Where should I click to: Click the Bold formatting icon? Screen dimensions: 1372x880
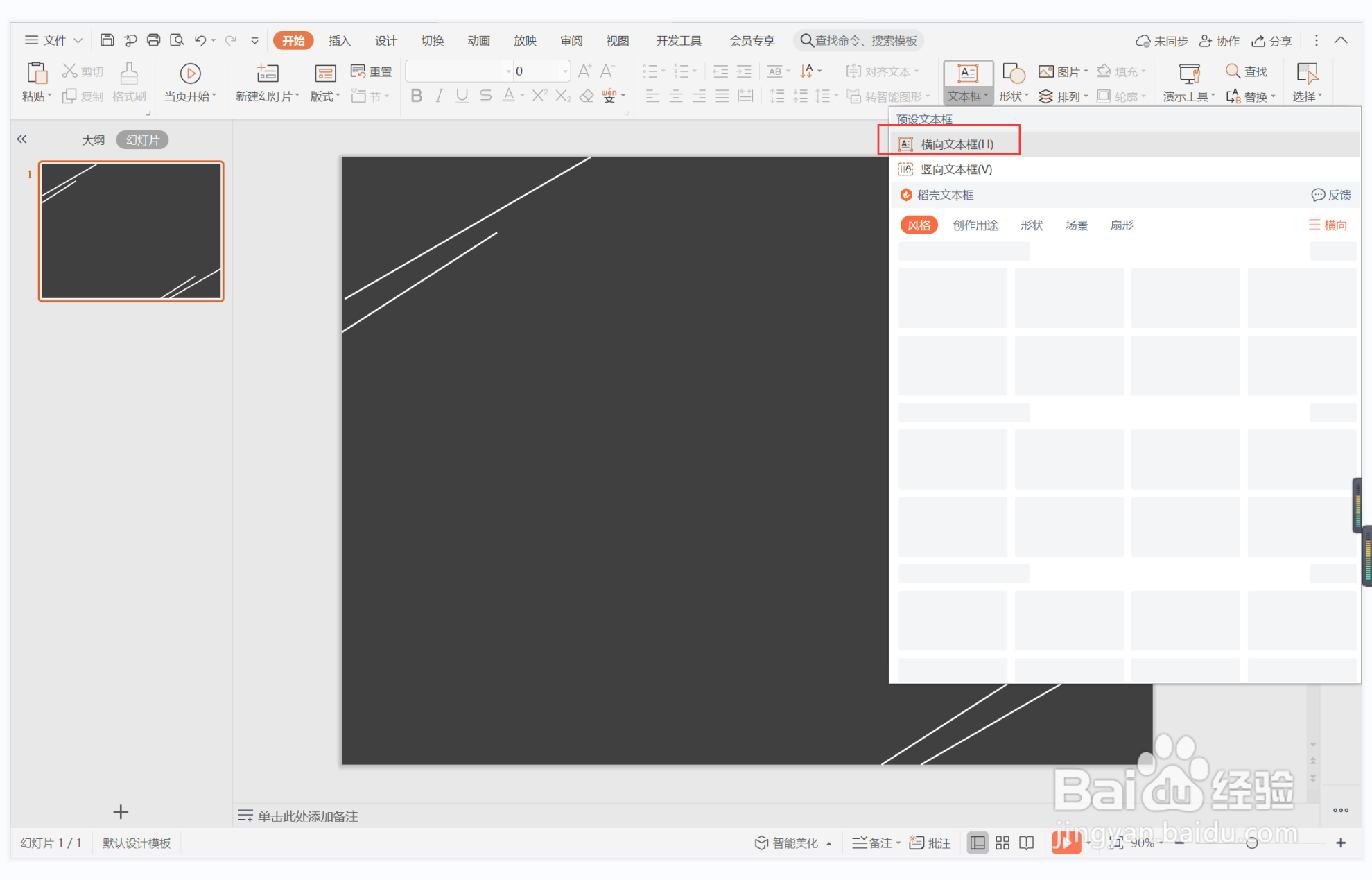tap(416, 96)
